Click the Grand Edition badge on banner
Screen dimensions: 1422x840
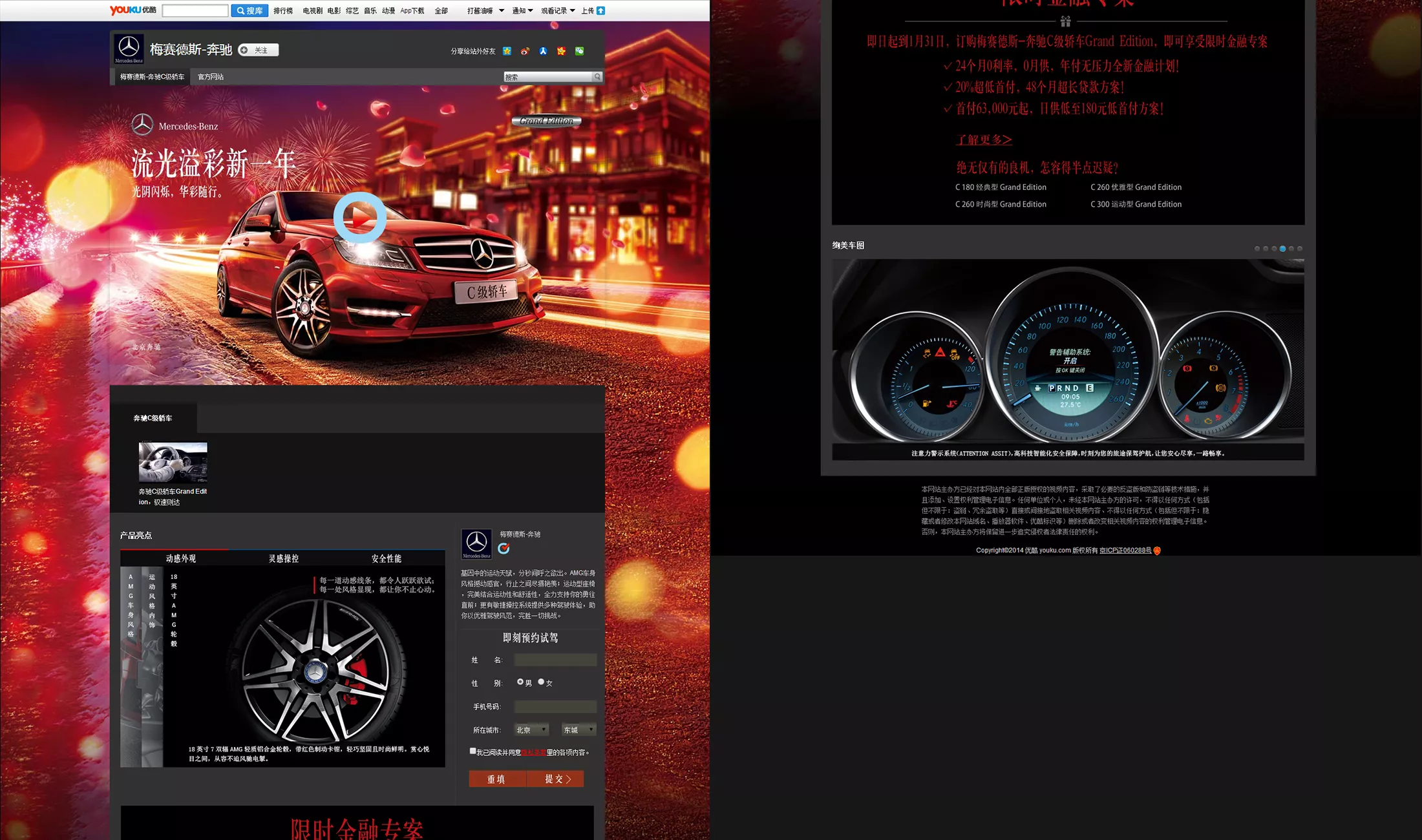[x=547, y=121]
